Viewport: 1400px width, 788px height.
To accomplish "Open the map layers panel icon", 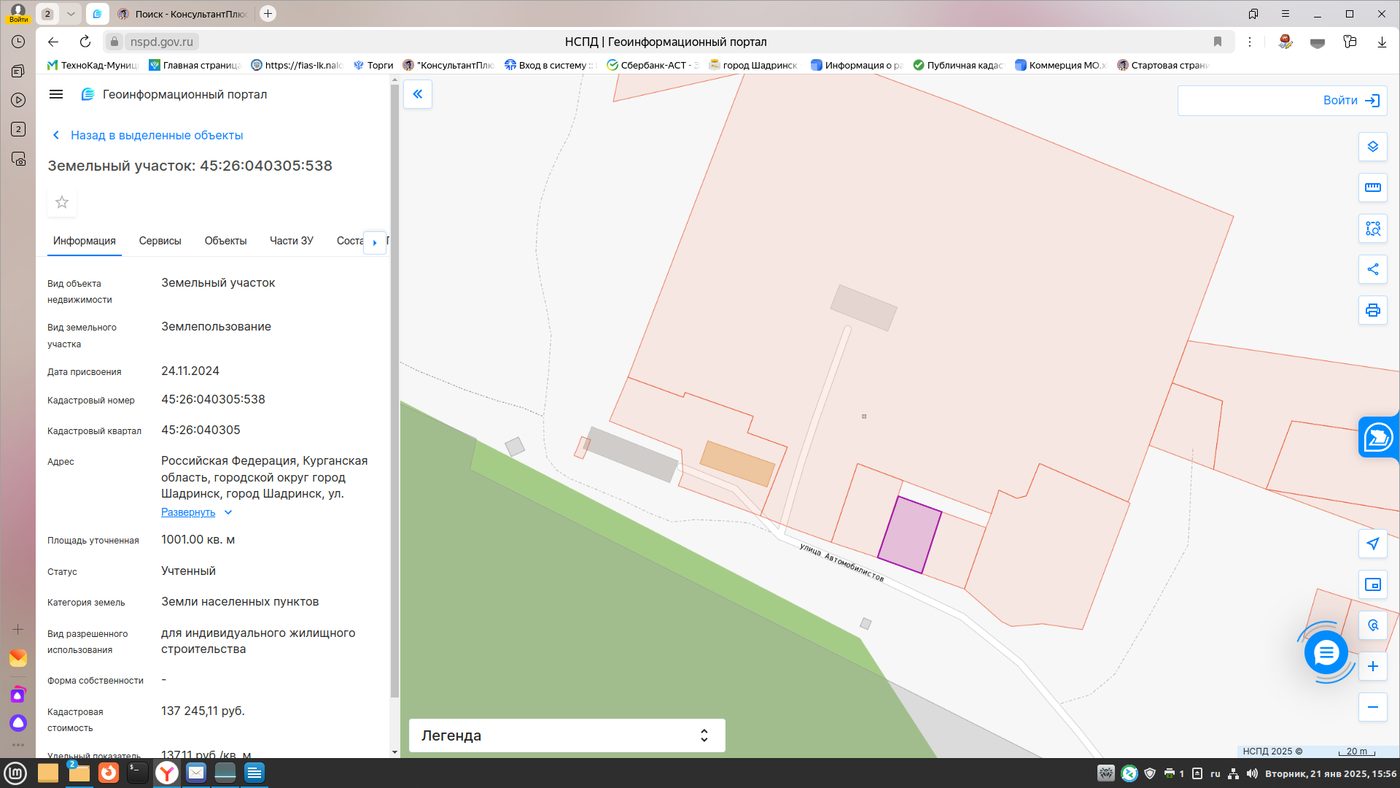I will (1373, 147).
